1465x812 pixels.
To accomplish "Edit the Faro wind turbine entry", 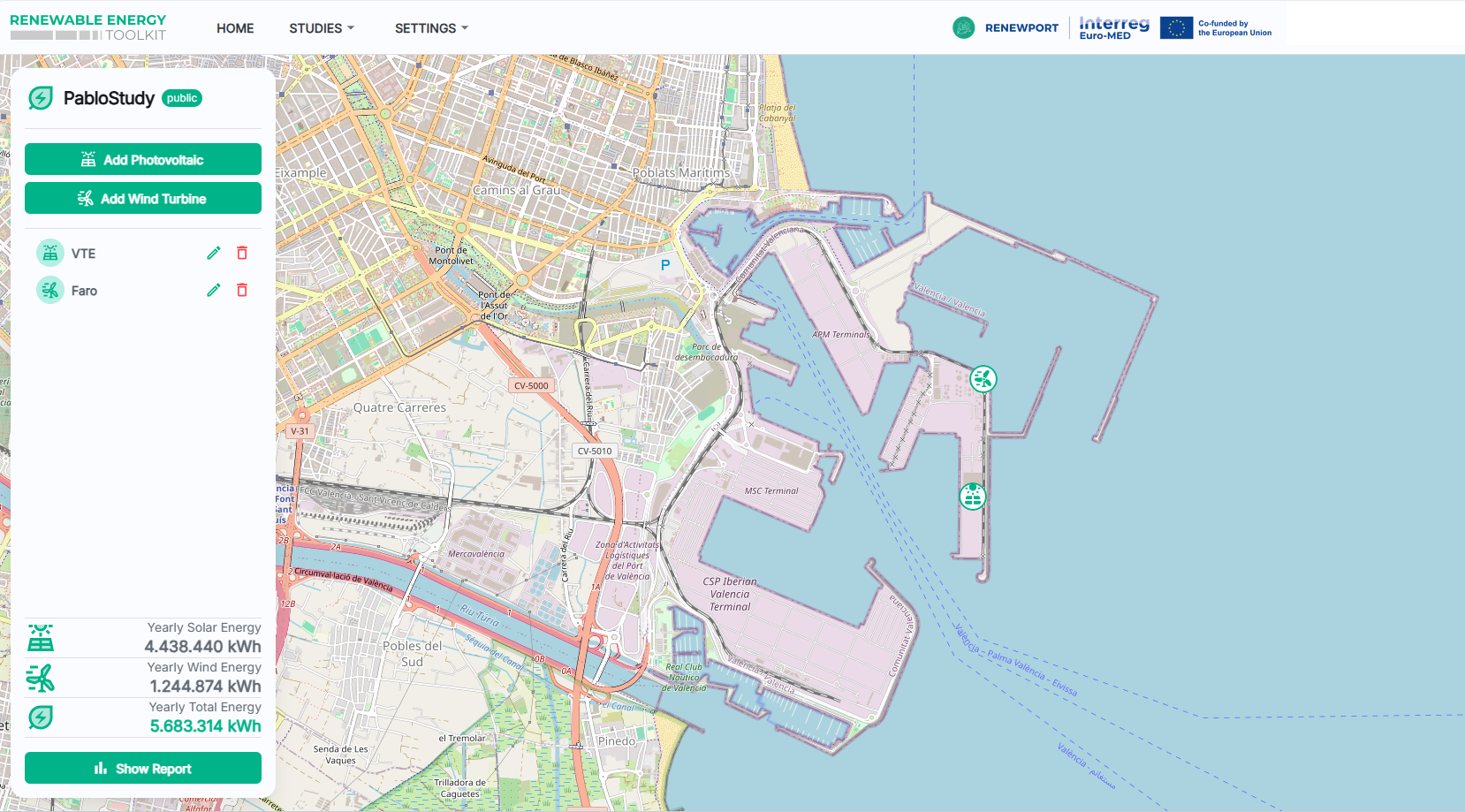I will point(213,291).
